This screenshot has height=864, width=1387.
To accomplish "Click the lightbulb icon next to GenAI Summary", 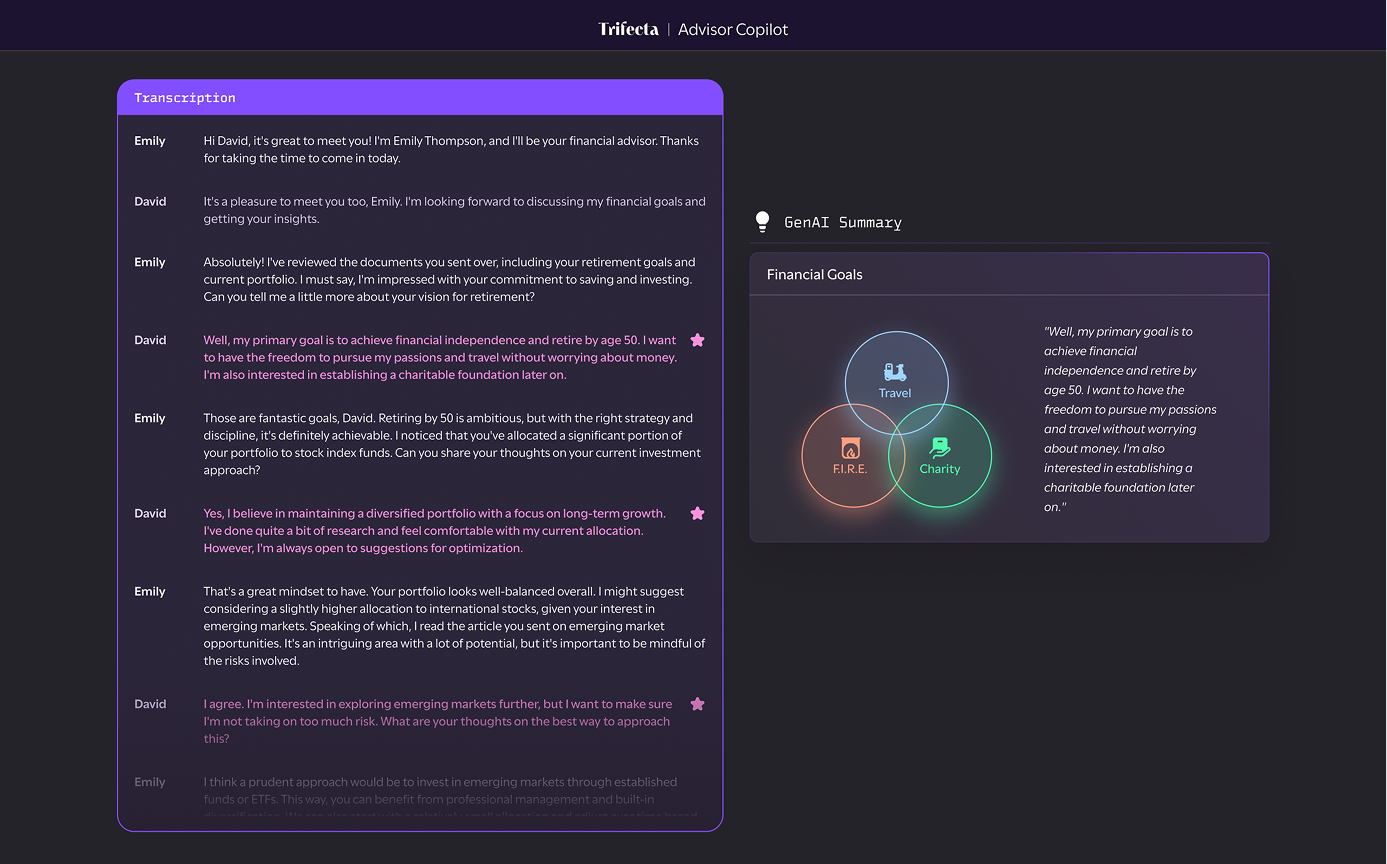I will 763,222.
